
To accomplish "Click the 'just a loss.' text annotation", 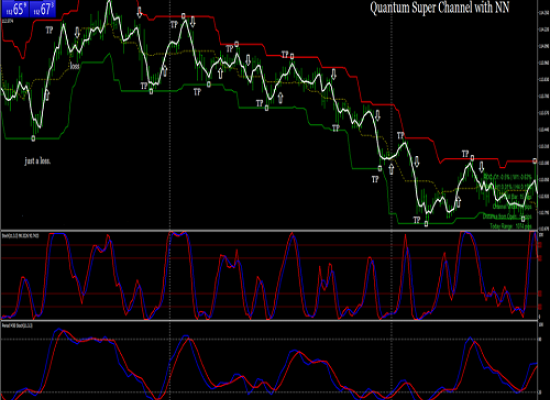I will point(38,161).
